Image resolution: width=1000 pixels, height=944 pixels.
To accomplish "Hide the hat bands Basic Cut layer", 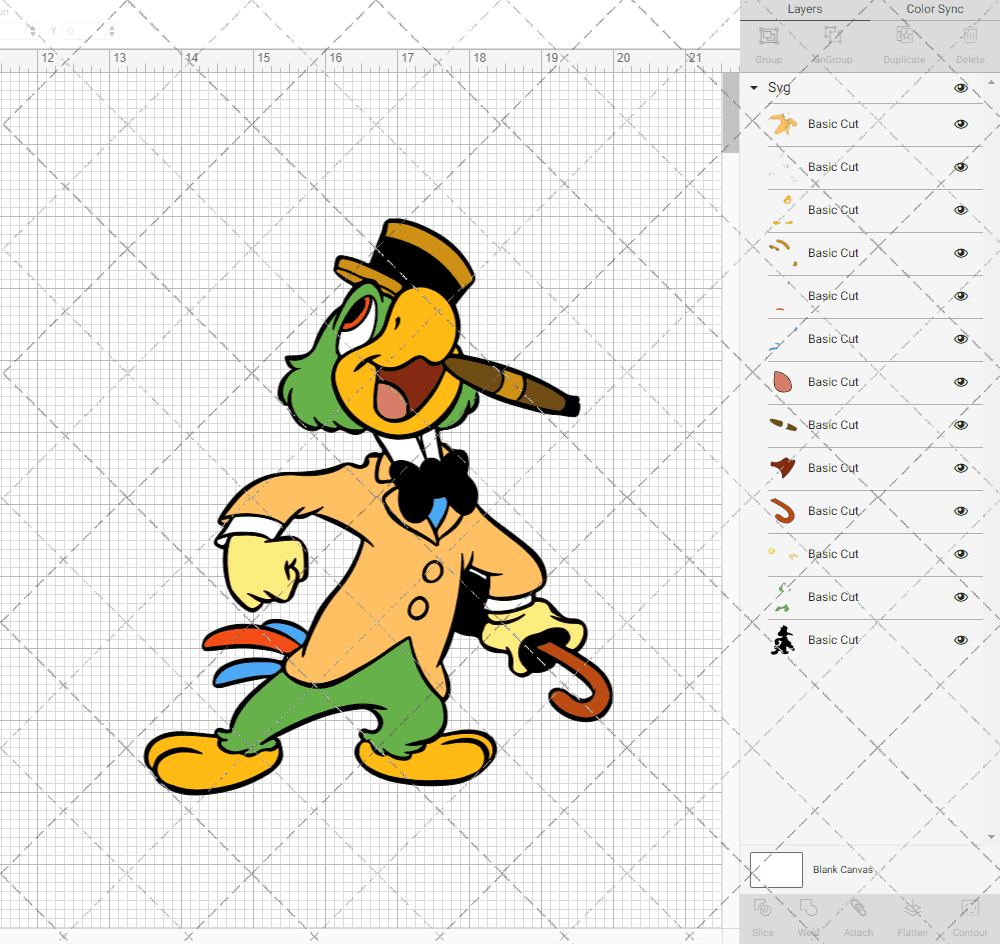I will 960,253.
